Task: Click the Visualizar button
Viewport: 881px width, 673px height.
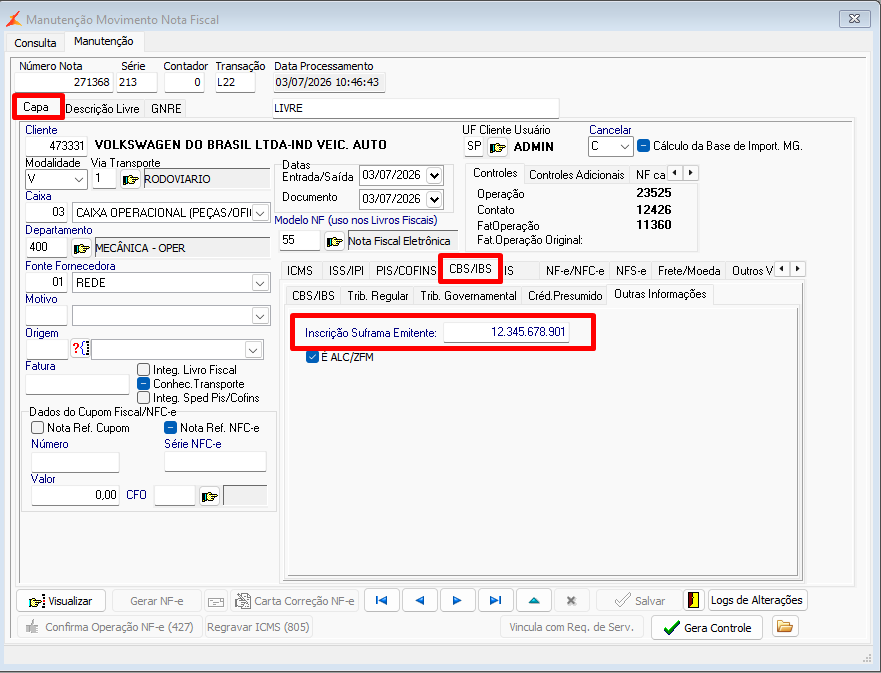Action: click(61, 601)
